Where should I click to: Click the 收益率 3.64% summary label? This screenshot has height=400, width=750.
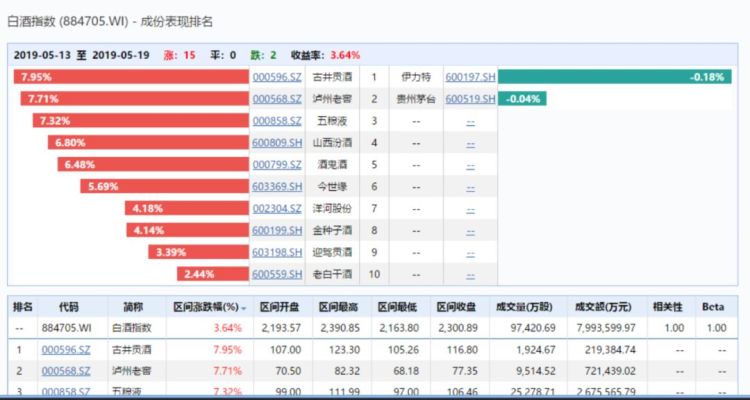point(325,55)
